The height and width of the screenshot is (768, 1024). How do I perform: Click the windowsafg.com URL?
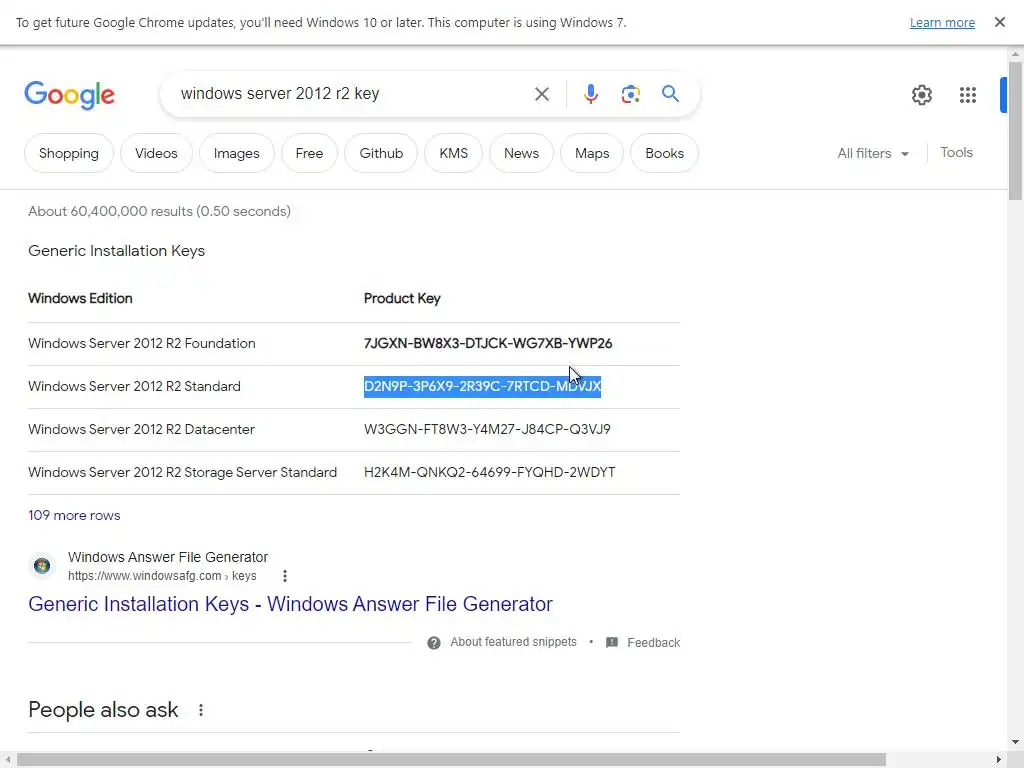point(162,576)
